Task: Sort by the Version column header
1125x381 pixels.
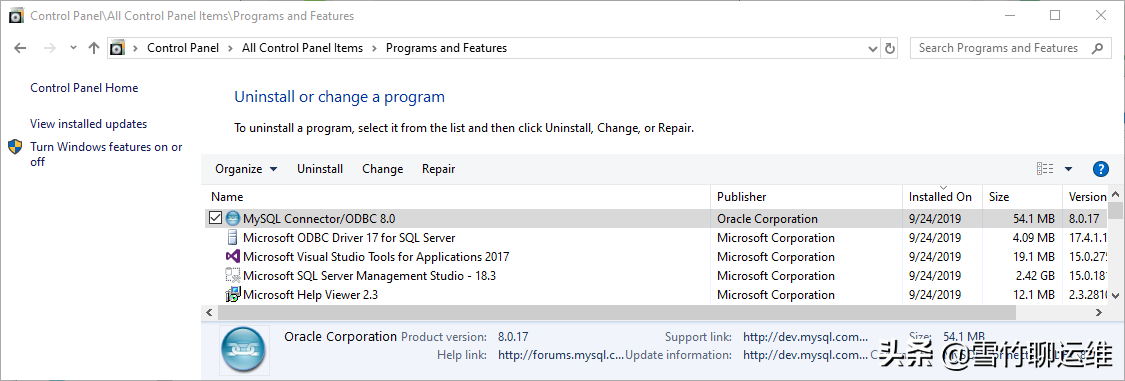Action: (1085, 197)
